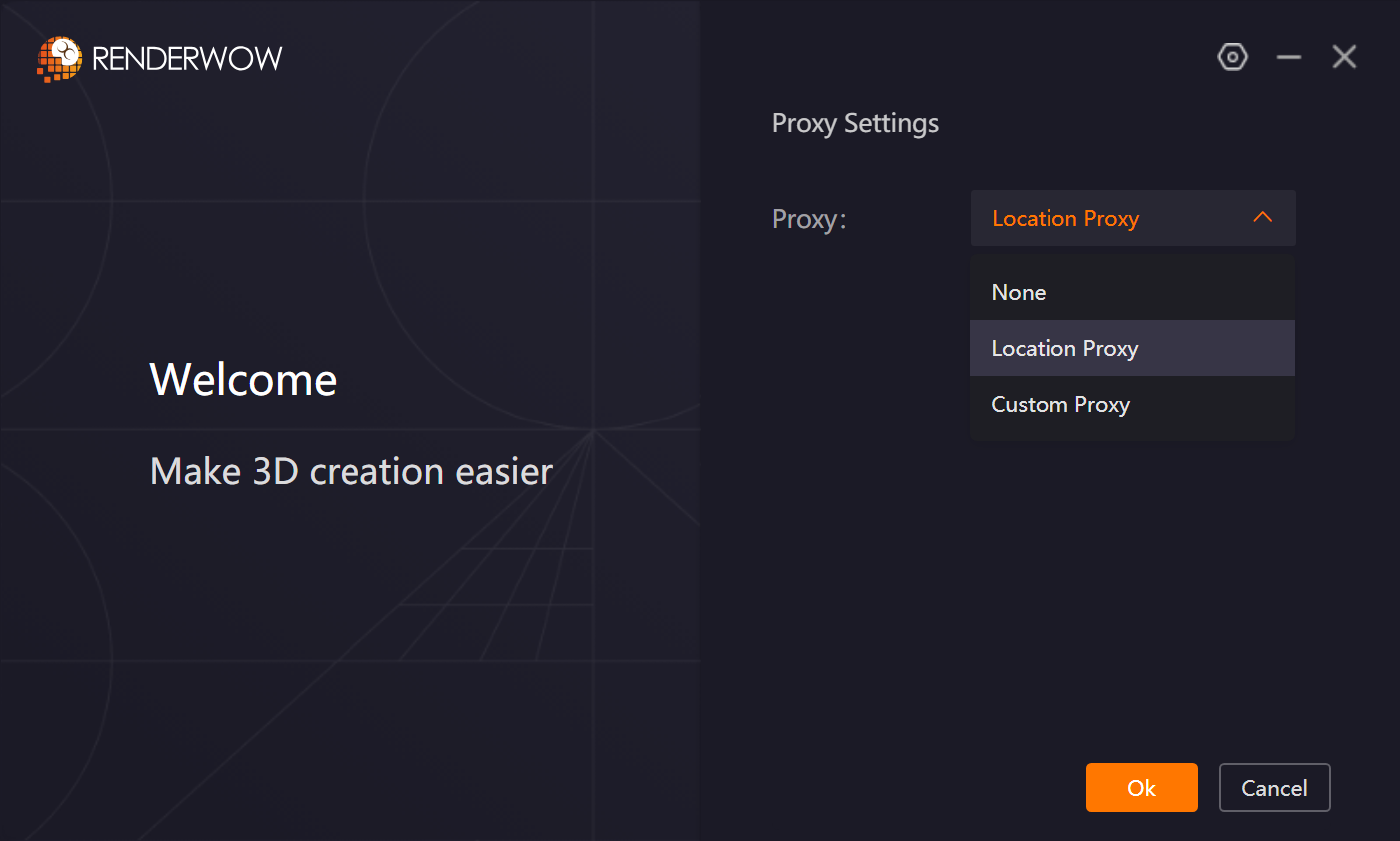Image resolution: width=1400 pixels, height=841 pixels.
Task: Confirm proxy settings with Ok button
Action: pos(1142,788)
